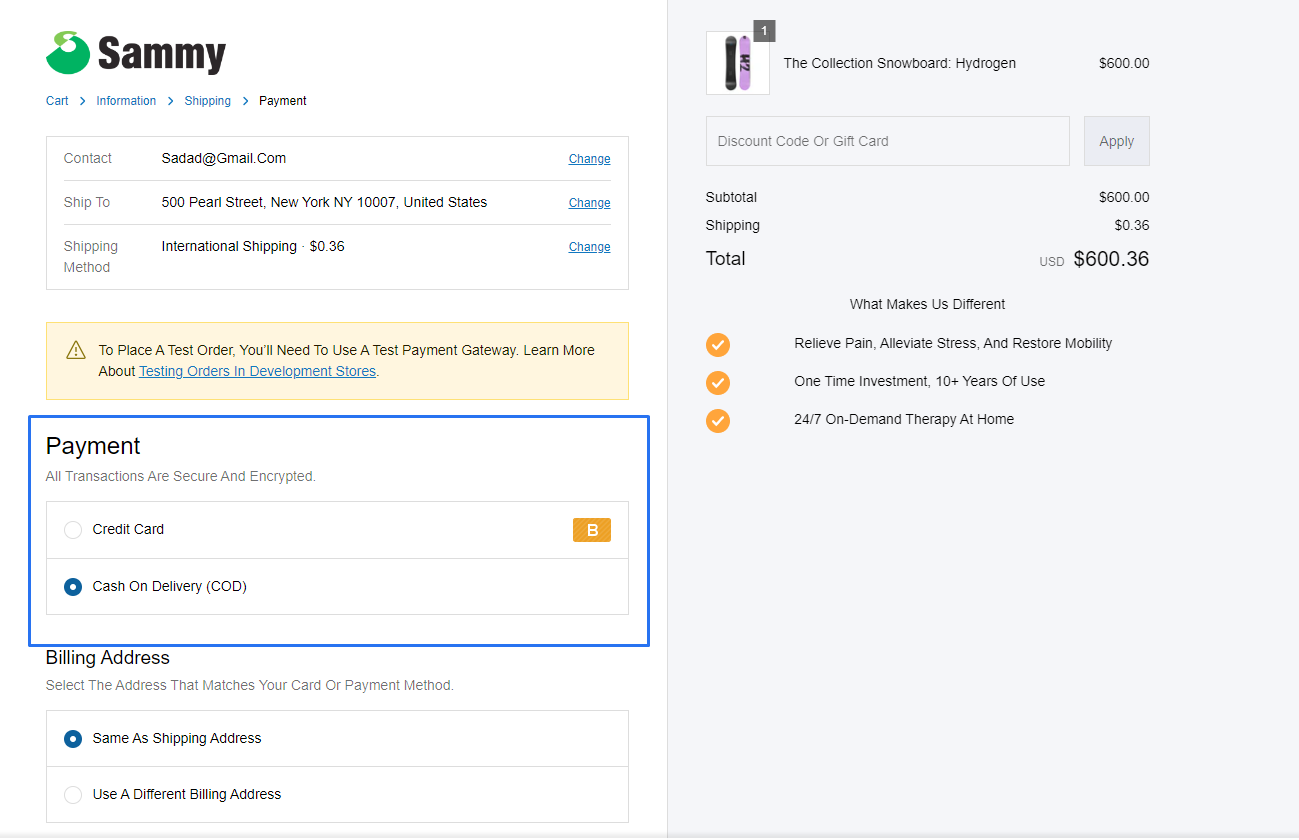This screenshot has width=1299, height=840.
Task: Click the orange B badge beside Credit Card
Action: [x=592, y=529]
